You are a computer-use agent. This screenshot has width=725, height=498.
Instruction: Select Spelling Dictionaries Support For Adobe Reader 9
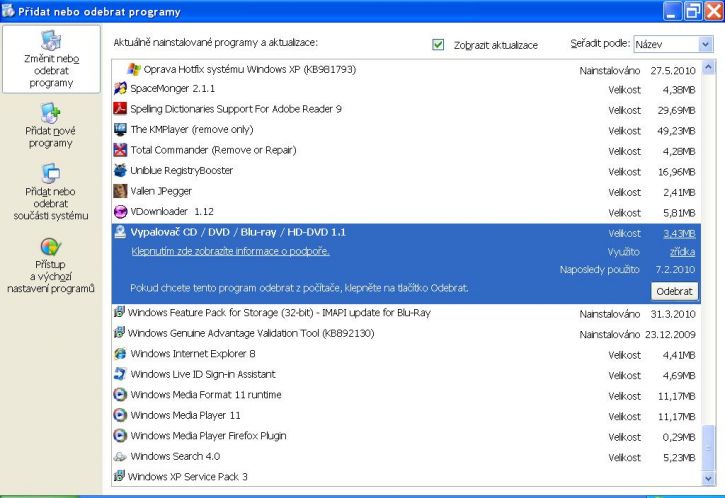click(406, 109)
